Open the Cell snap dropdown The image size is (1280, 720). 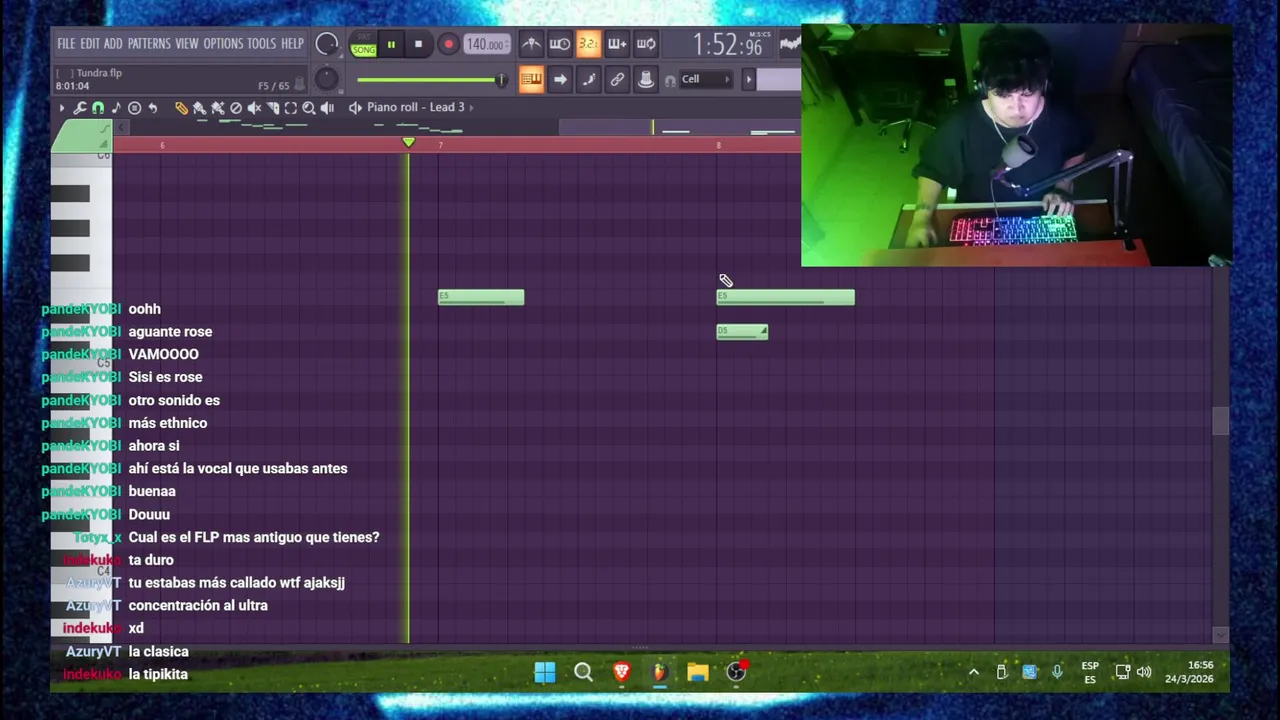(704, 79)
